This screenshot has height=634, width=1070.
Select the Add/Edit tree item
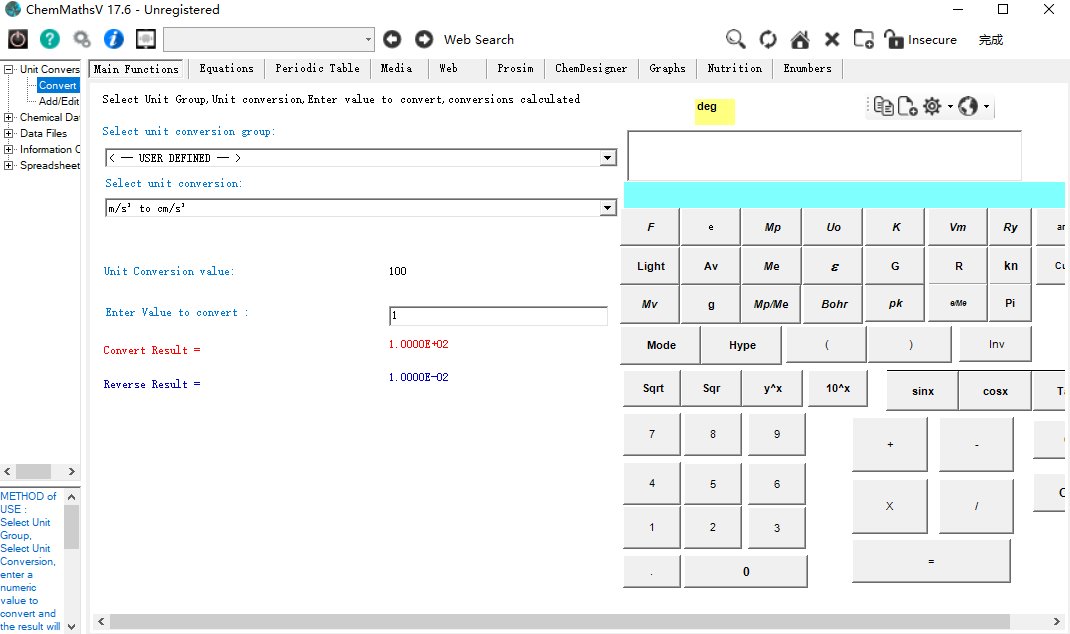click(x=59, y=101)
